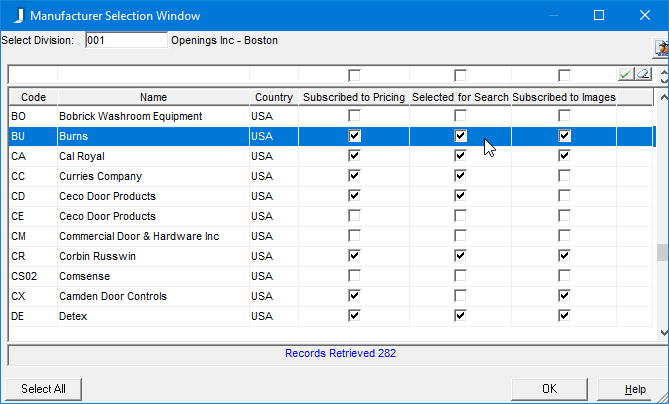The width and height of the screenshot is (669, 404).
Task: Uncheck Subscribed to Images for Cal Royal
Action: coord(564,156)
